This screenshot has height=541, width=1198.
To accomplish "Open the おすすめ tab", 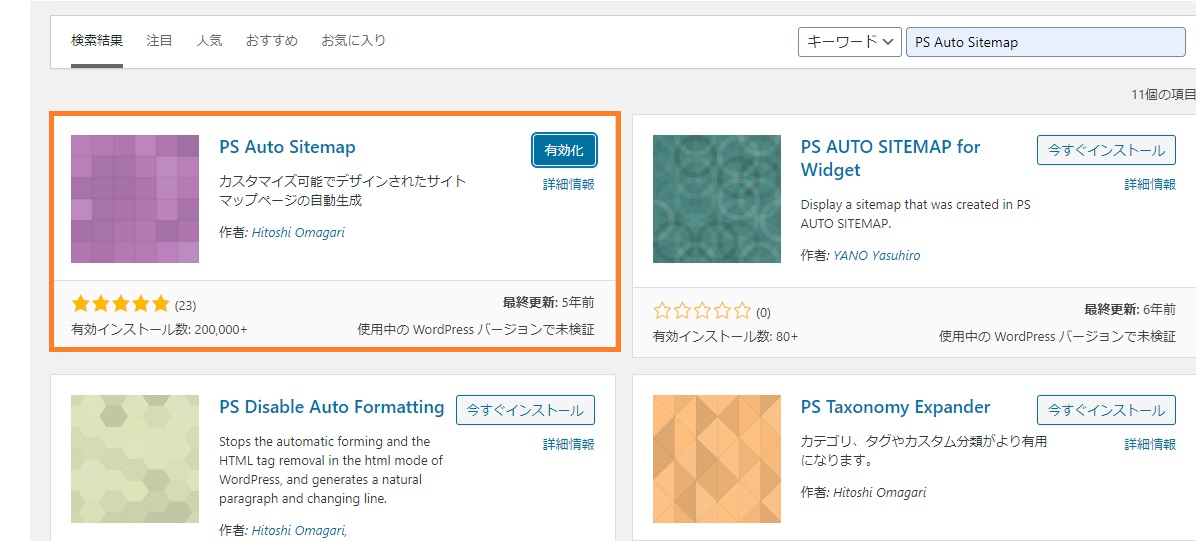I will coord(272,40).
